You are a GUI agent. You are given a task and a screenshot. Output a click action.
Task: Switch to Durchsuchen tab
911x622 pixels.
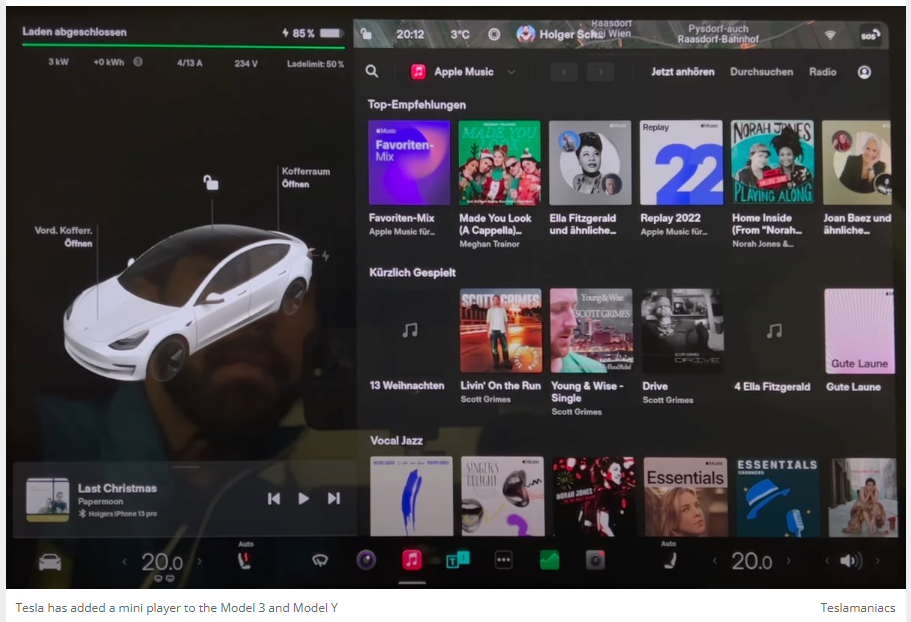click(761, 72)
